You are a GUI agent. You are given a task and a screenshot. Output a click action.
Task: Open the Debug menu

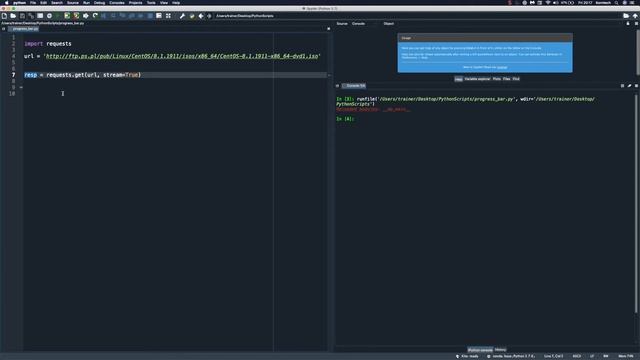click(x=99, y=2)
